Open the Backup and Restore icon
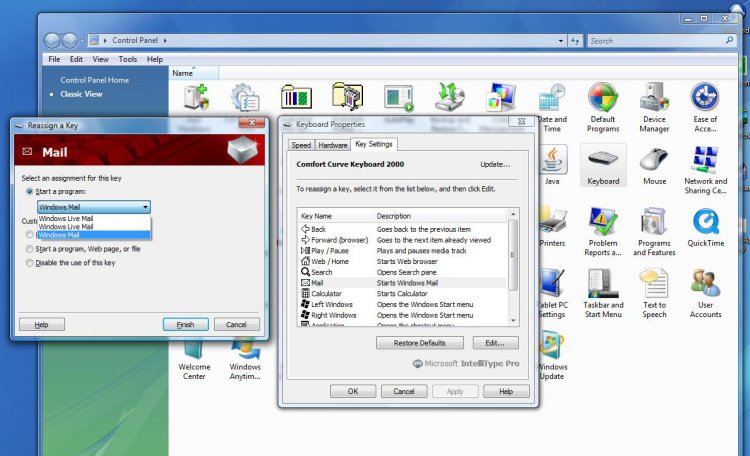Screen dimensions: 750x456 [450, 98]
